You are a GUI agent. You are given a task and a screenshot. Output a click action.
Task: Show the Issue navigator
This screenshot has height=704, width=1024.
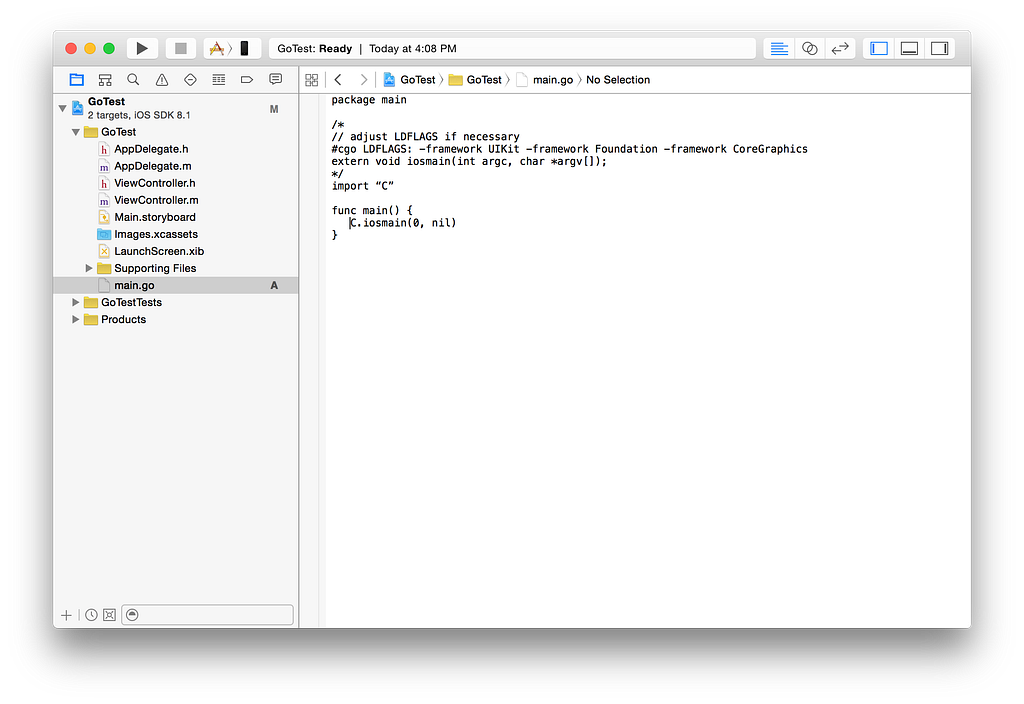pos(161,79)
